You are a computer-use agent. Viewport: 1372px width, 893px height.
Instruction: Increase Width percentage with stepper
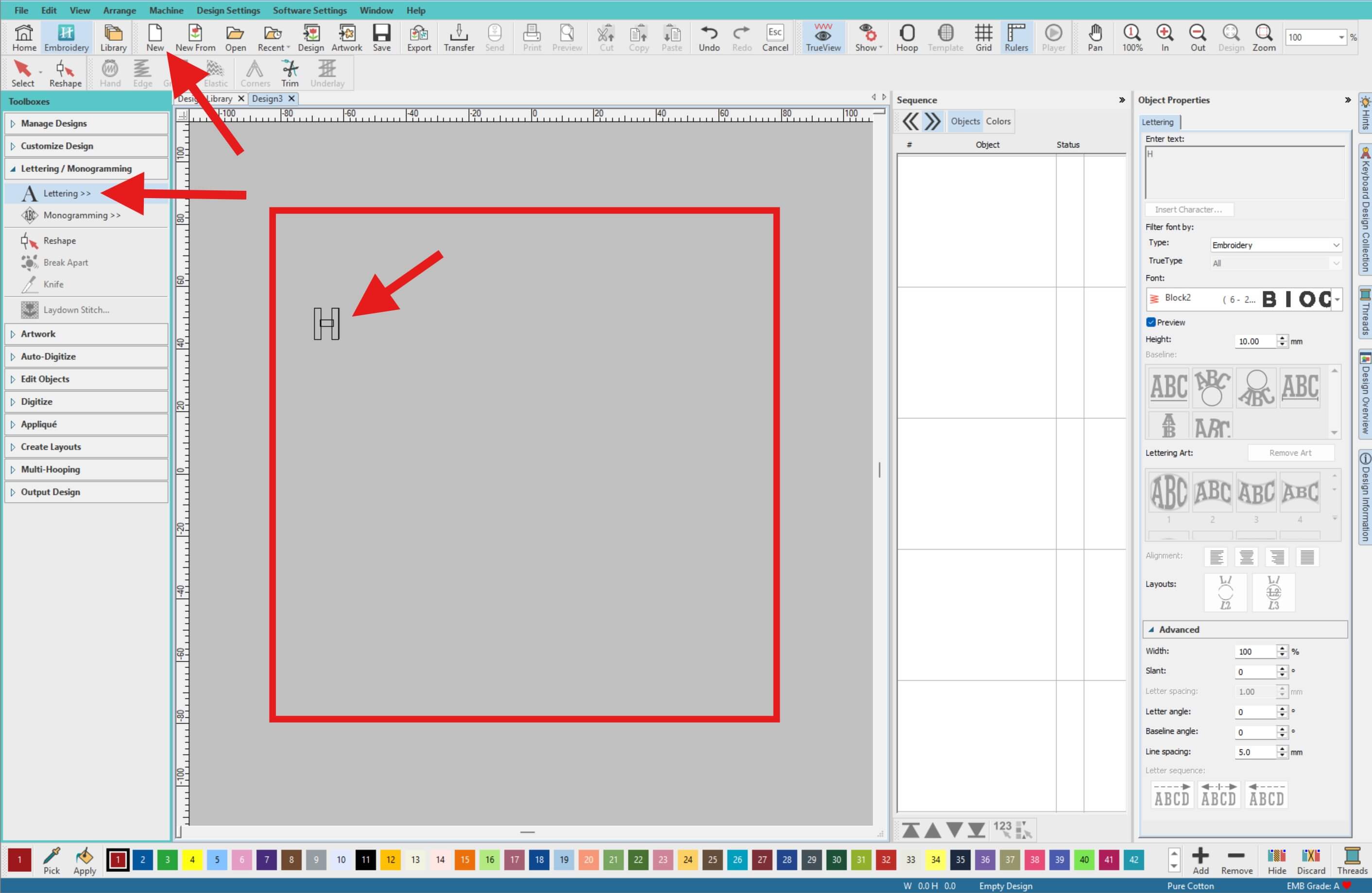pyautogui.click(x=1282, y=648)
